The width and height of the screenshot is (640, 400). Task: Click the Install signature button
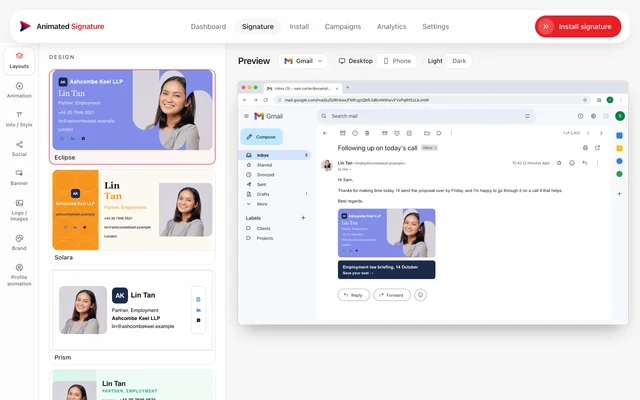(x=578, y=27)
